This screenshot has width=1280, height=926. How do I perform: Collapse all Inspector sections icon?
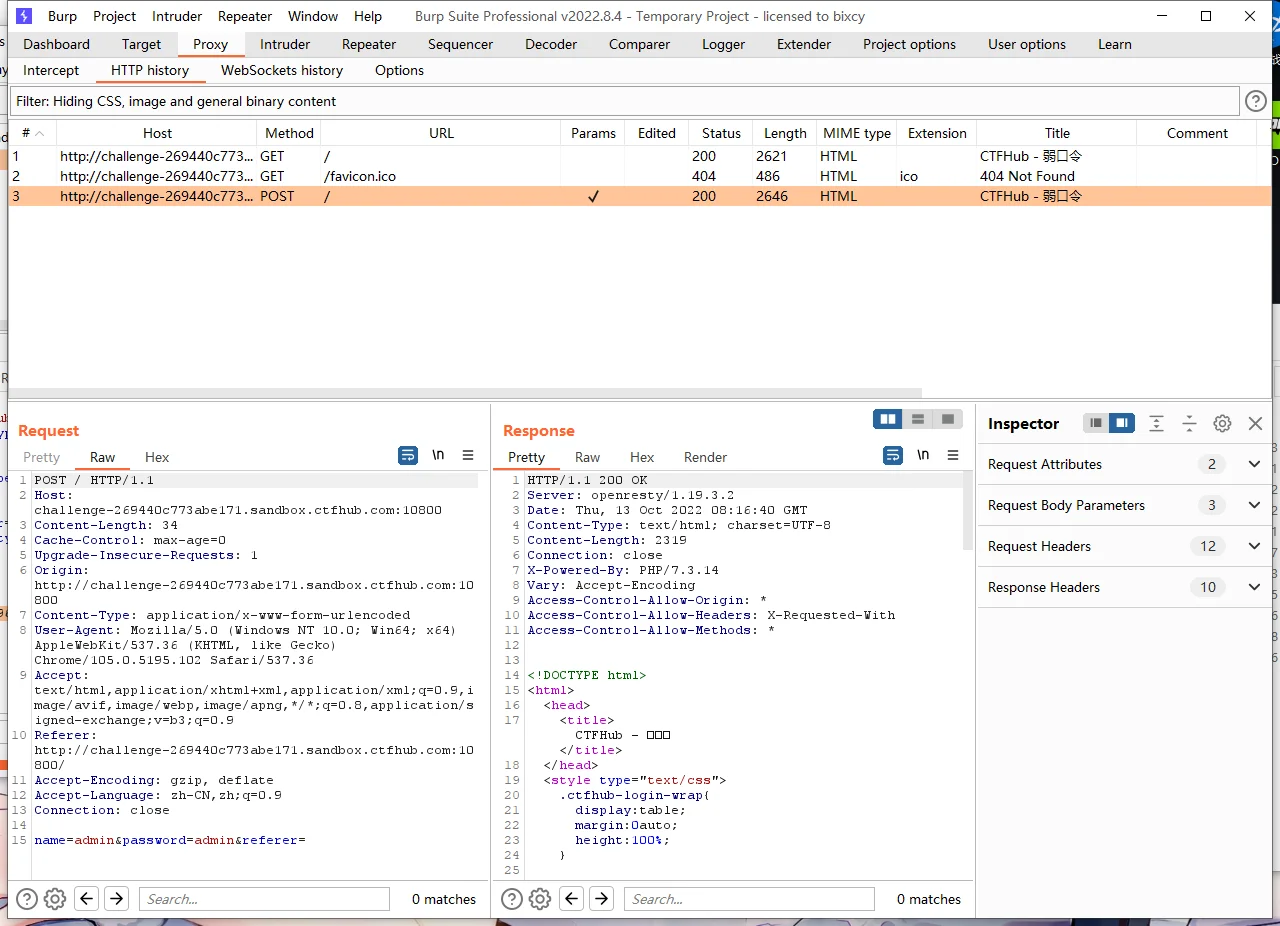tap(1189, 423)
